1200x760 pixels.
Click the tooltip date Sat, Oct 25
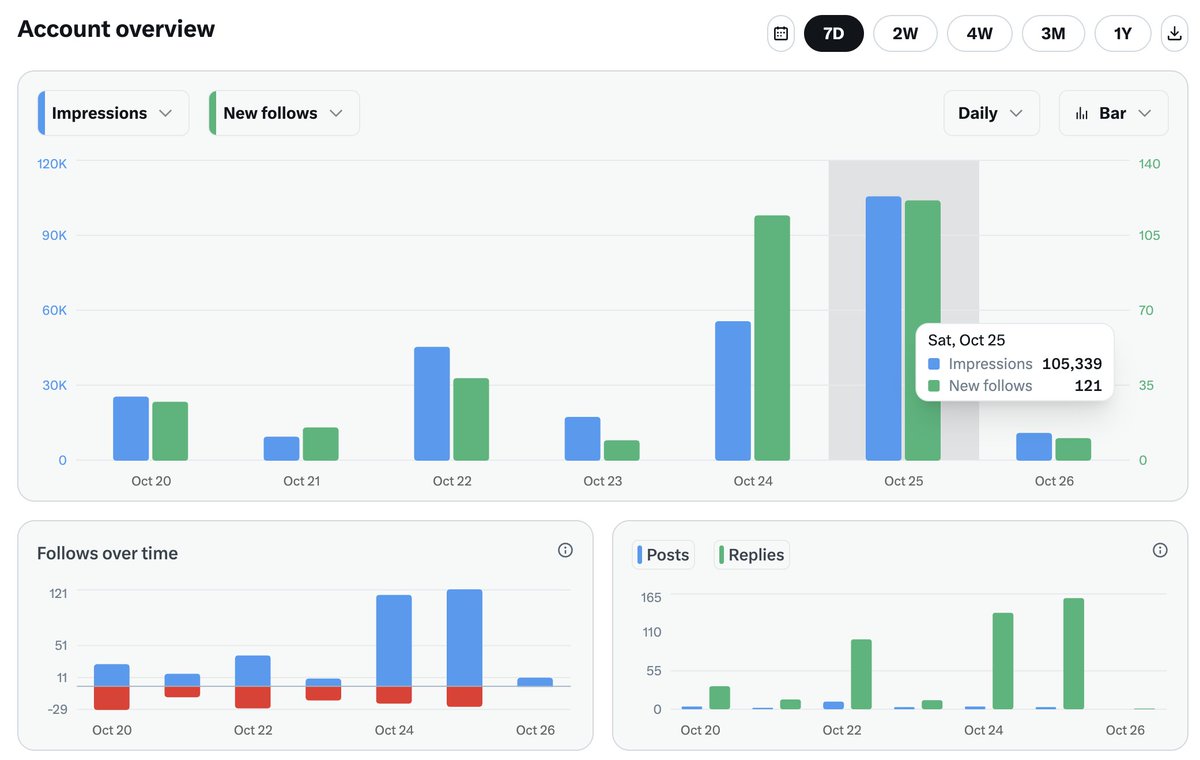pos(966,340)
